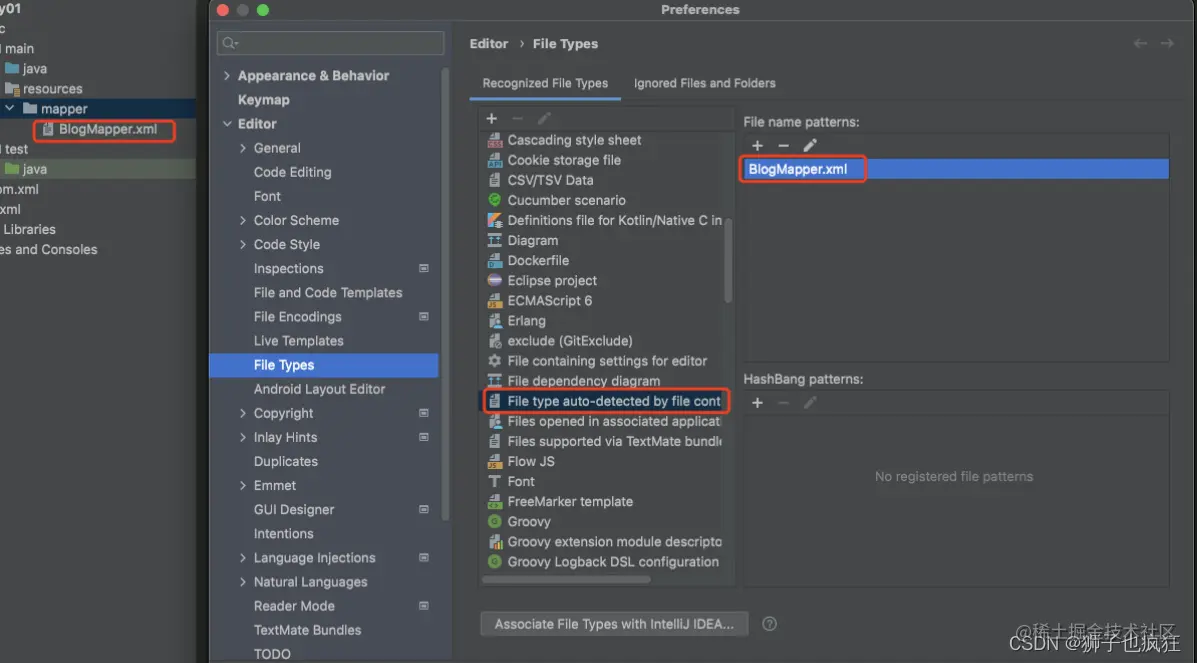Click the Flow JS file type icon
1197x663 pixels.
pyautogui.click(x=495, y=461)
